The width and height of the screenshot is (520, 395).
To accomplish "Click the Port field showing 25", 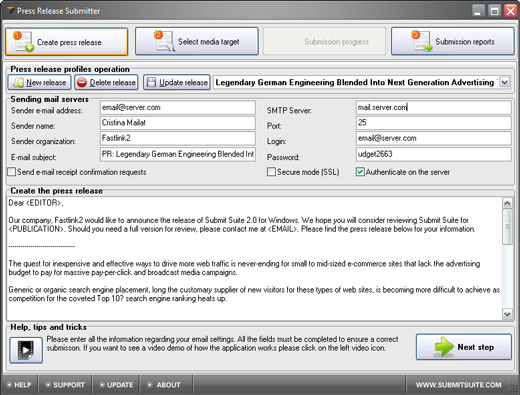I will point(434,123).
